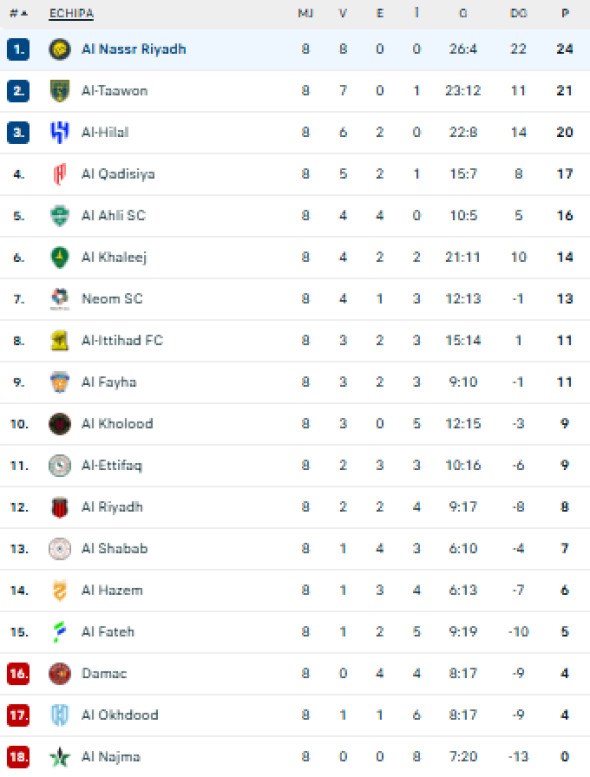Click the Al Ahli SC green crest
The width and height of the screenshot is (590, 777).
59,216
